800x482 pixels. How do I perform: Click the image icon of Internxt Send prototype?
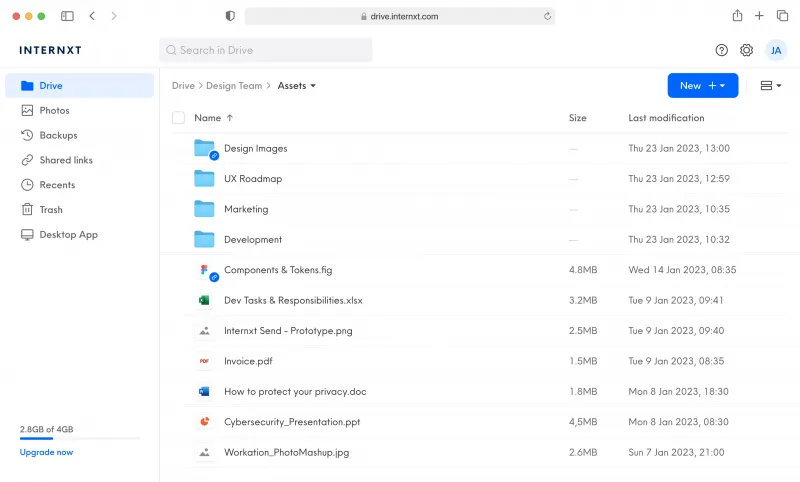[205, 331]
